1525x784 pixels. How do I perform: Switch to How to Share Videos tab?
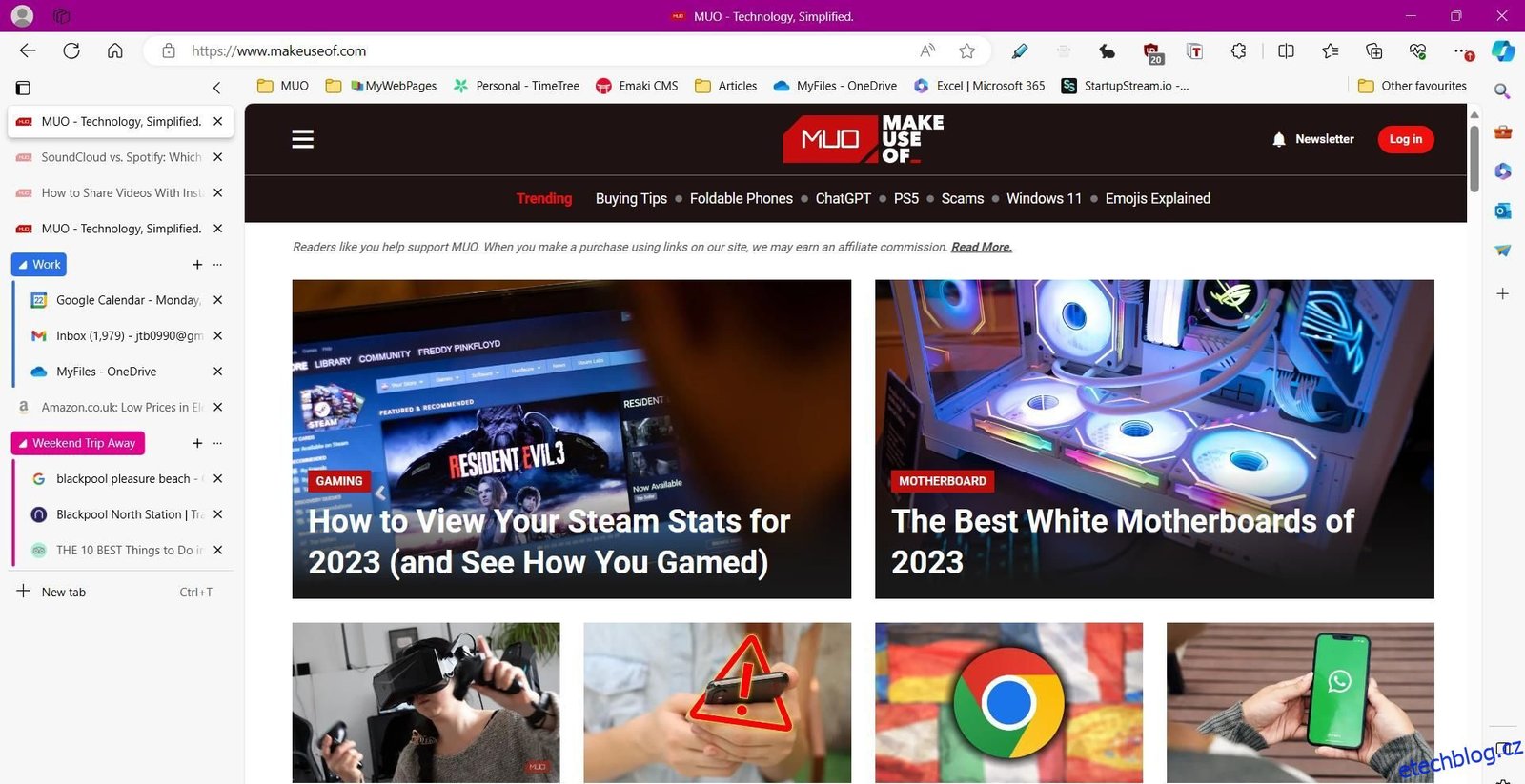(121, 192)
